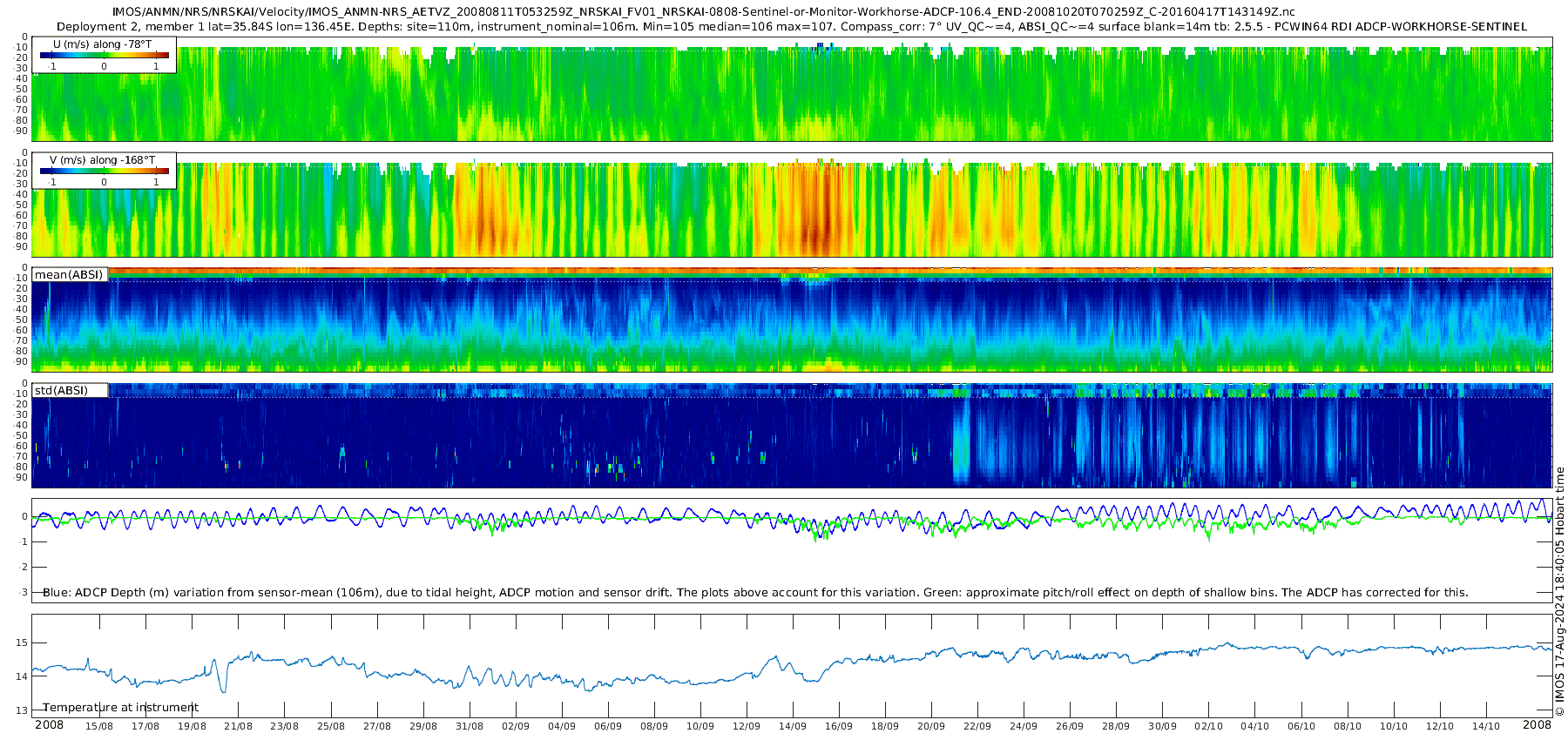Viewport: 1568px width, 740px height.
Task: Select the 'Deployment 2, member 1' subtitle line
Action: [792, 26]
